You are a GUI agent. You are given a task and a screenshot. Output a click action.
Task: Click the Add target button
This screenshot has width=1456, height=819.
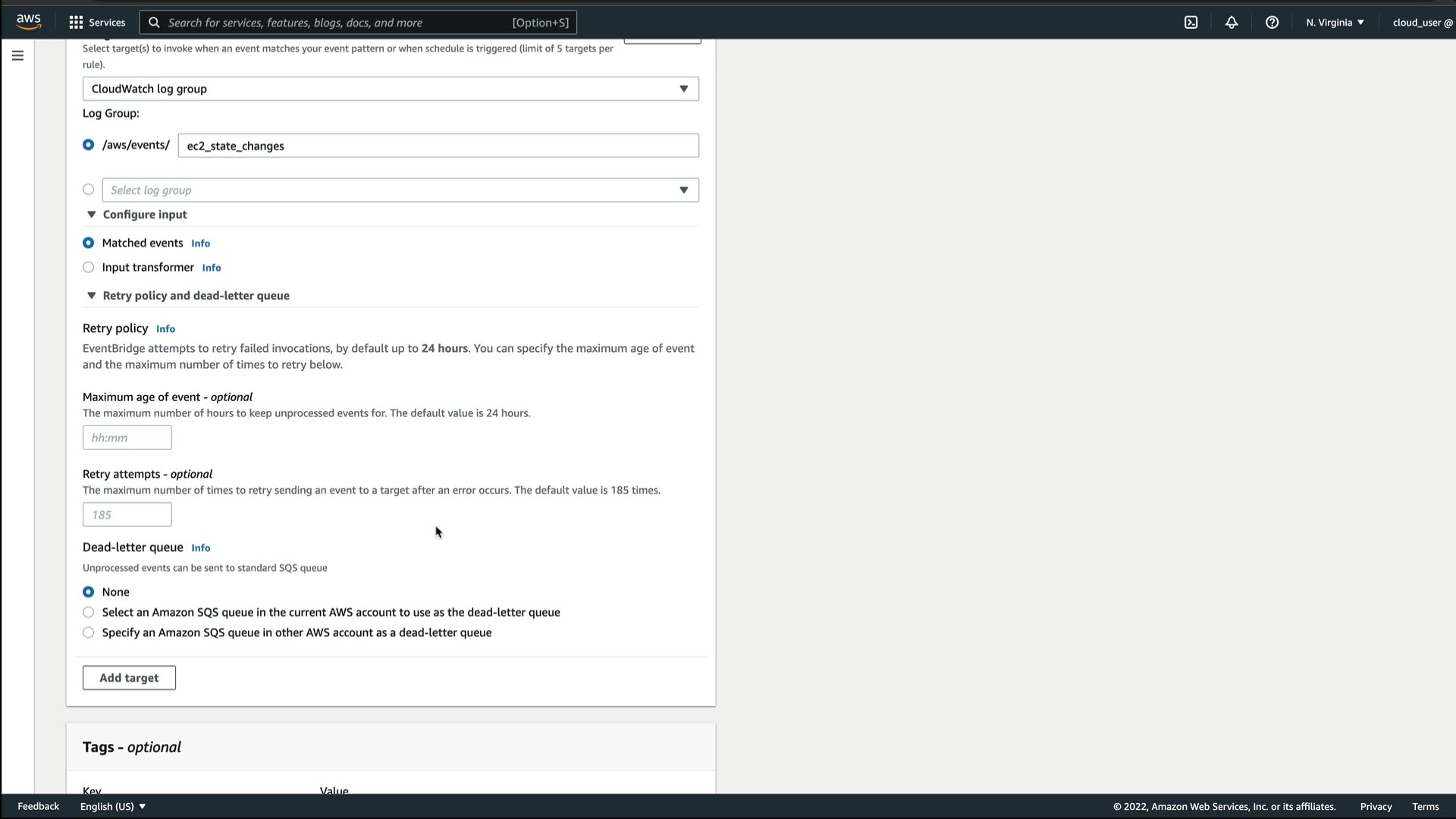click(x=129, y=678)
